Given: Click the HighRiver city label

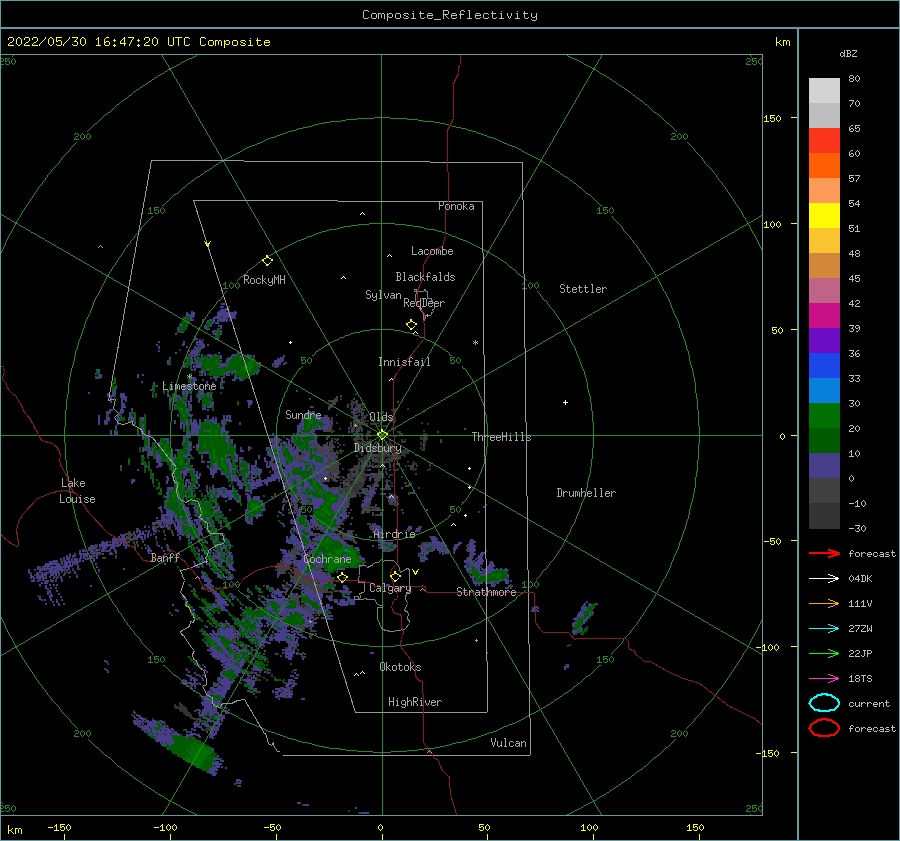Looking at the screenshot, I should coord(415,702).
